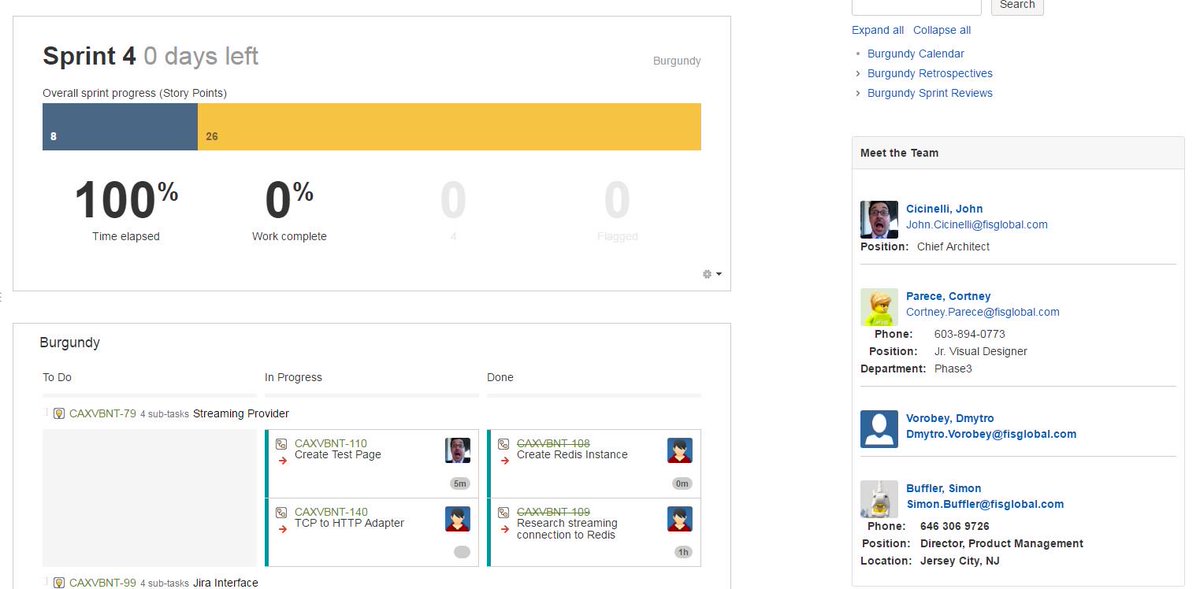The image size is (1200, 589).
Task: Expand the Burgundy Retrospectives tree node
Action: pyautogui.click(x=858, y=74)
